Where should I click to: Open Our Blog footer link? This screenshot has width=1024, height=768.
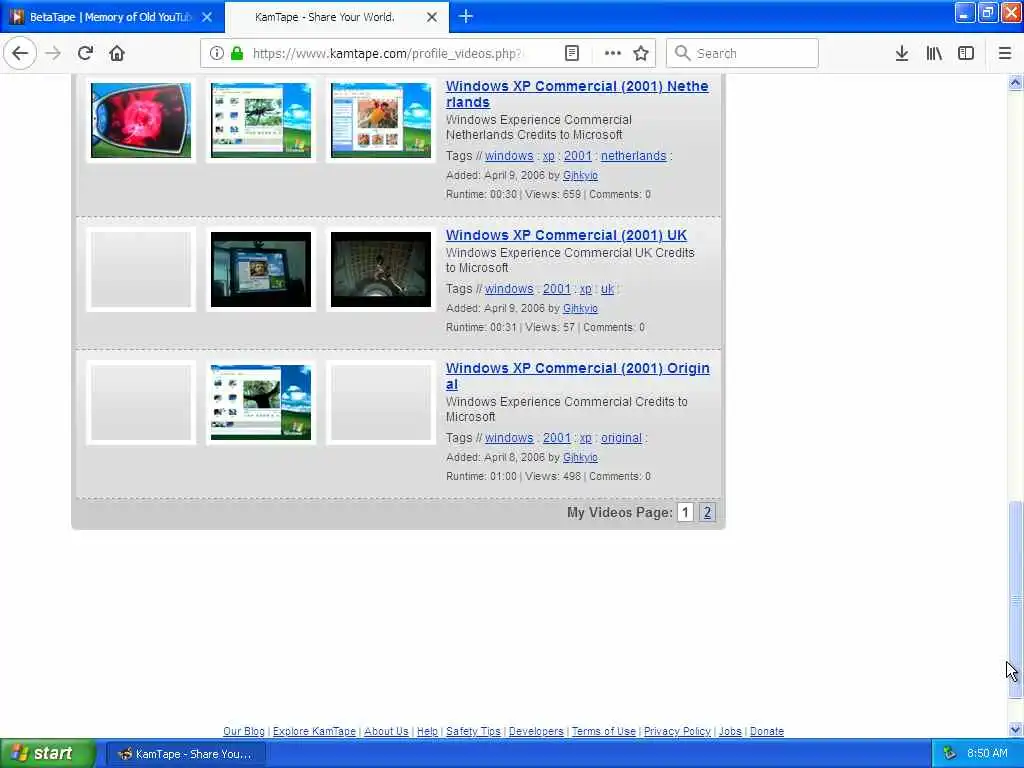(x=244, y=731)
